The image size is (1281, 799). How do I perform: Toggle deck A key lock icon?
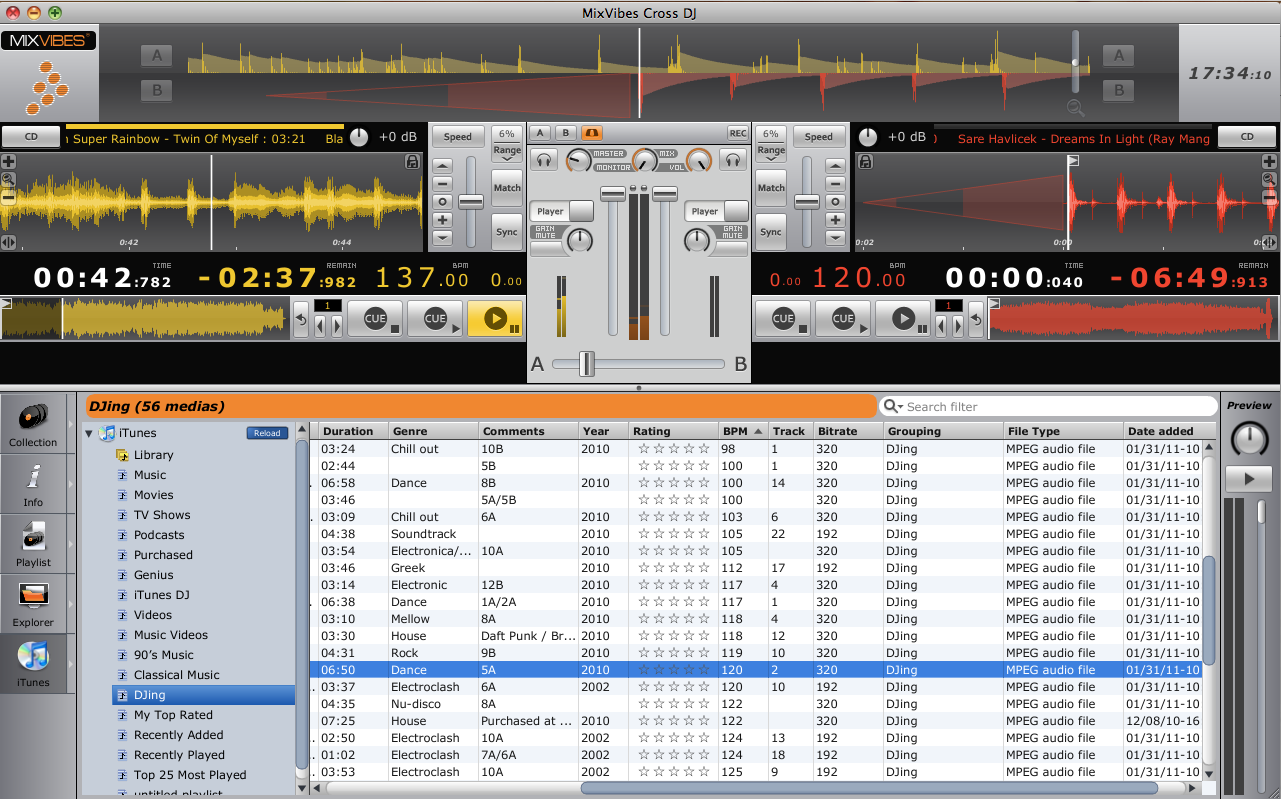tap(412, 161)
